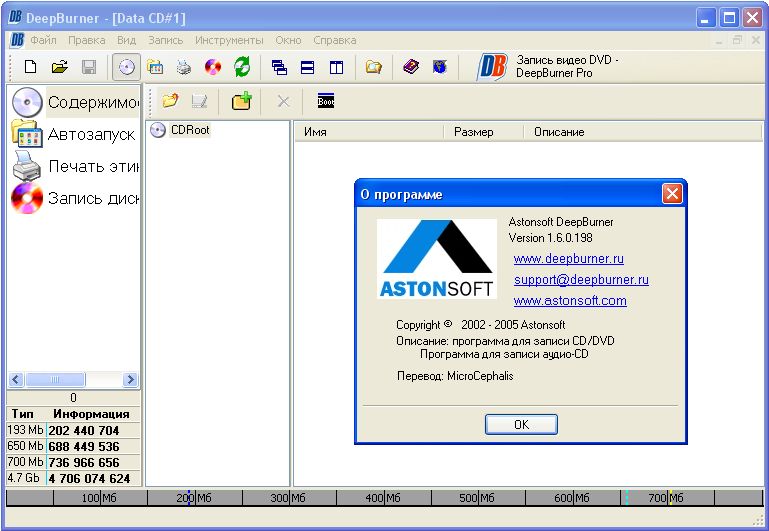Click the DeepBurner Pro DB logo

[492, 67]
